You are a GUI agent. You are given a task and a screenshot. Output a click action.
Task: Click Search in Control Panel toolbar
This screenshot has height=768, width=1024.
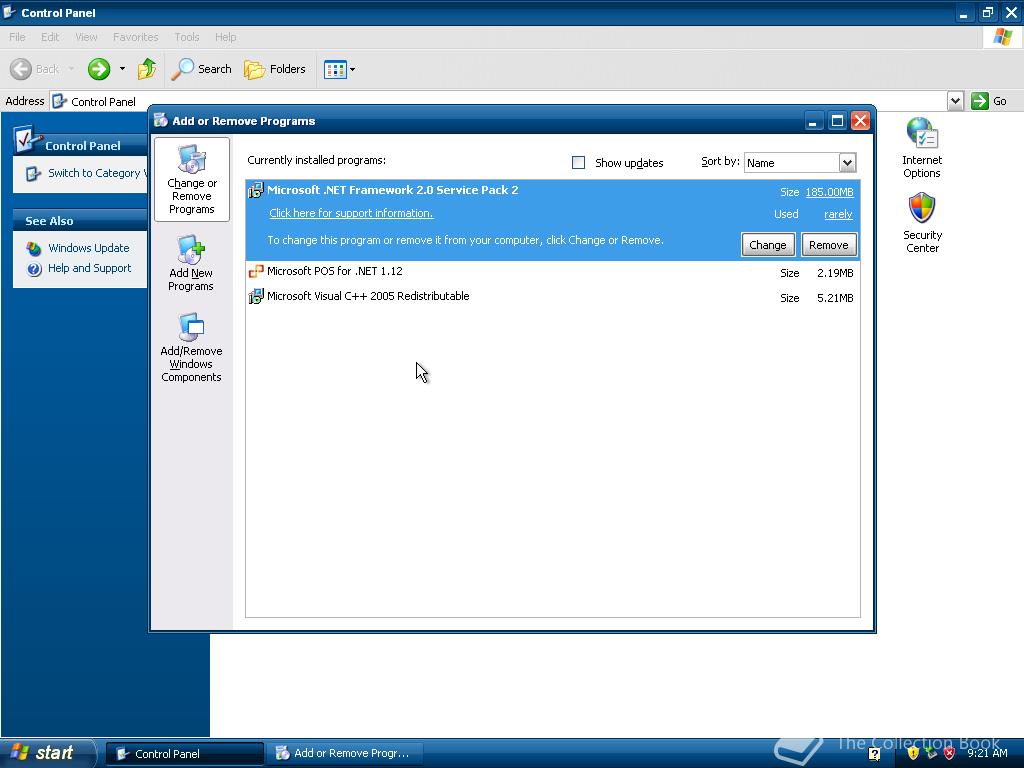pos(201,69)
